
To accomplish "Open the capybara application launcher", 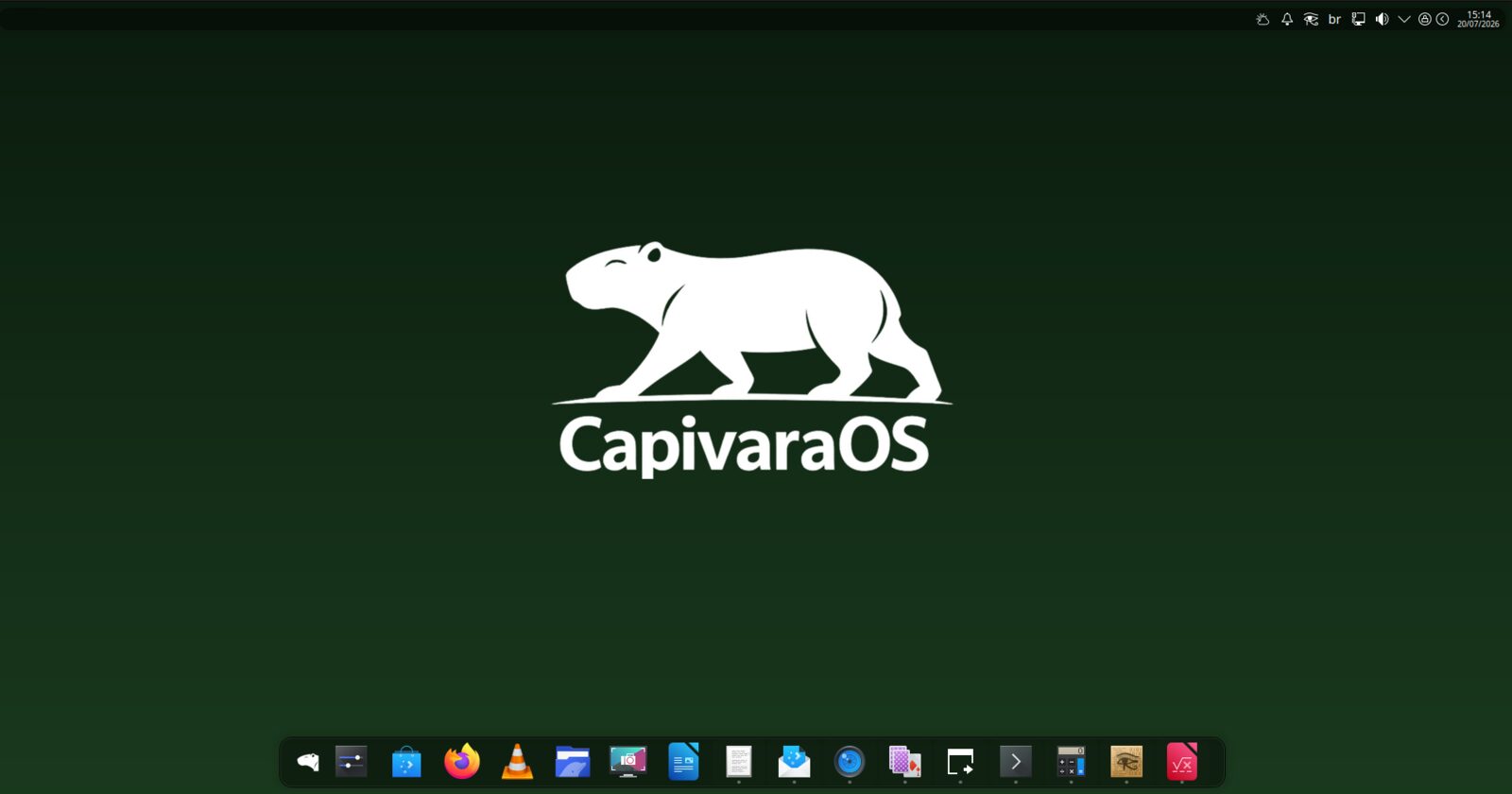I will pos(308,762).
